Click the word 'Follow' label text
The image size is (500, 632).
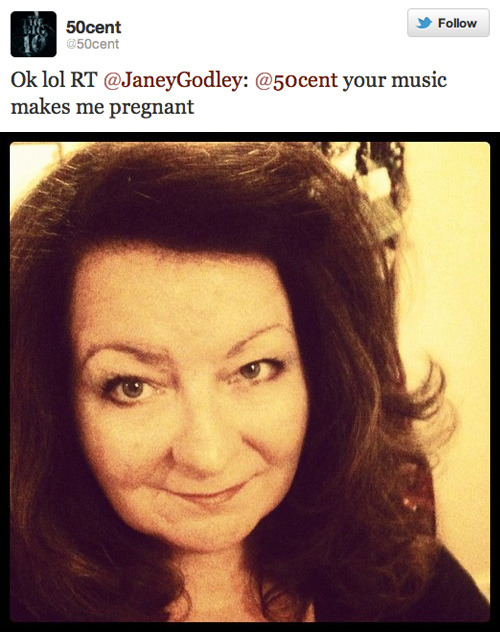pyautogui.click(x=457, y=23)
